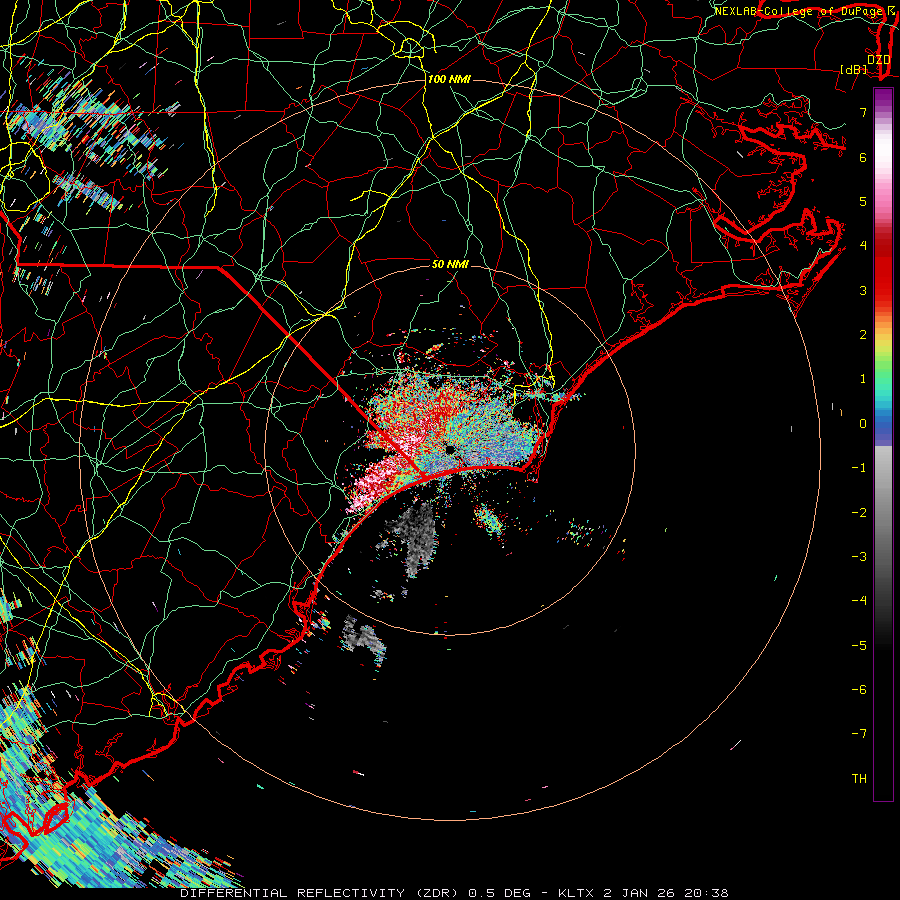900x900 pixels.
Task: Click the "50 NMI" range ring label
Action: point(450,264)
